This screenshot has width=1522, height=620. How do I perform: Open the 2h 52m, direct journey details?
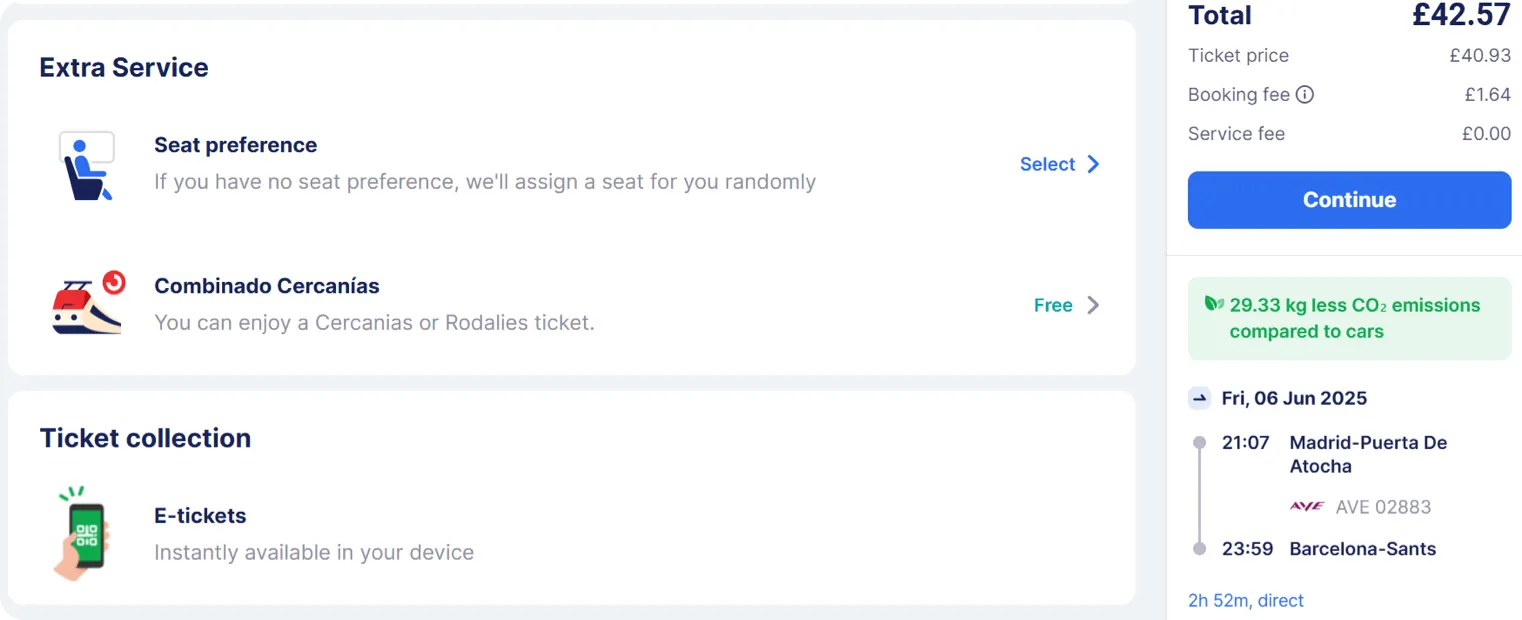[x=1246, y=601]
